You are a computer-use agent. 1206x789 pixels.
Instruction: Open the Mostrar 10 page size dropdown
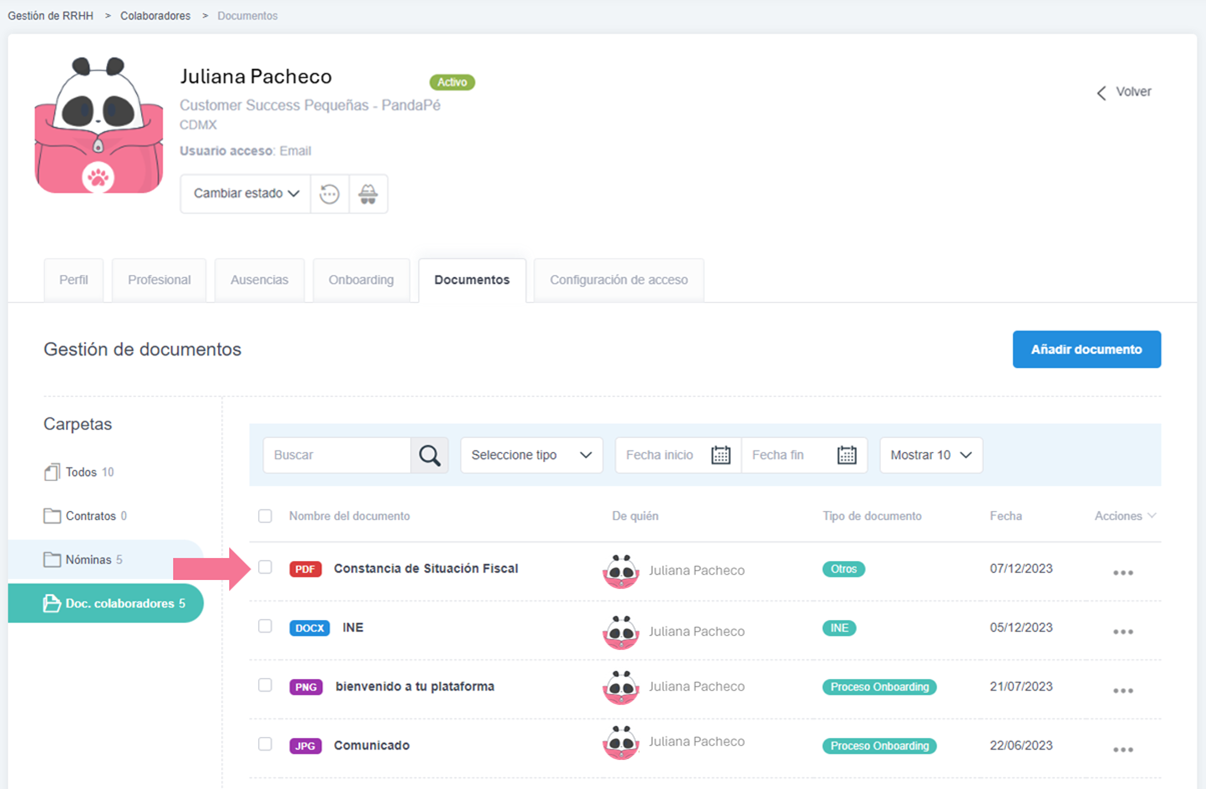930,455
